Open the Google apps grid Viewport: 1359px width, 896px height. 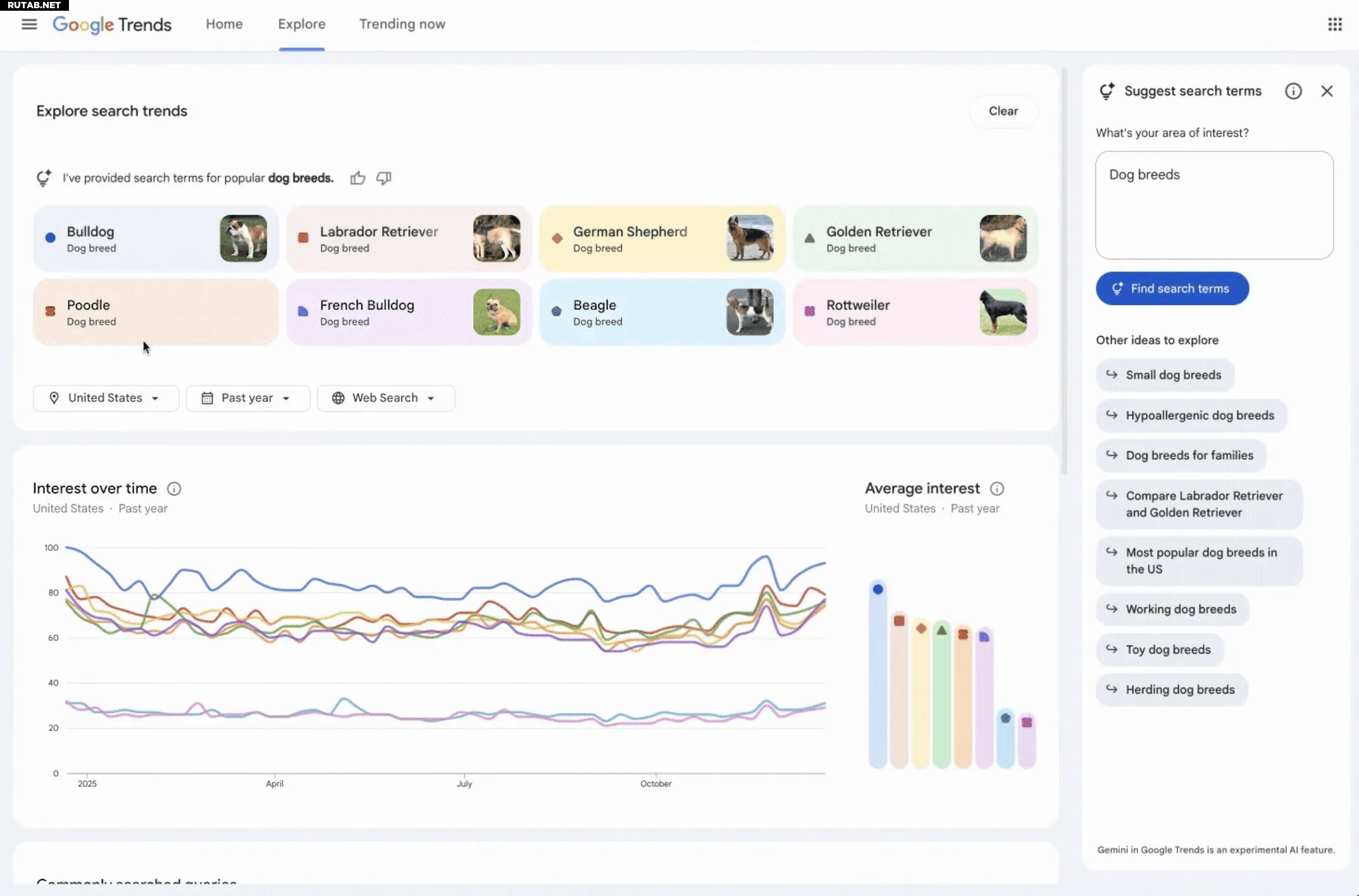tap(1335, 24)
